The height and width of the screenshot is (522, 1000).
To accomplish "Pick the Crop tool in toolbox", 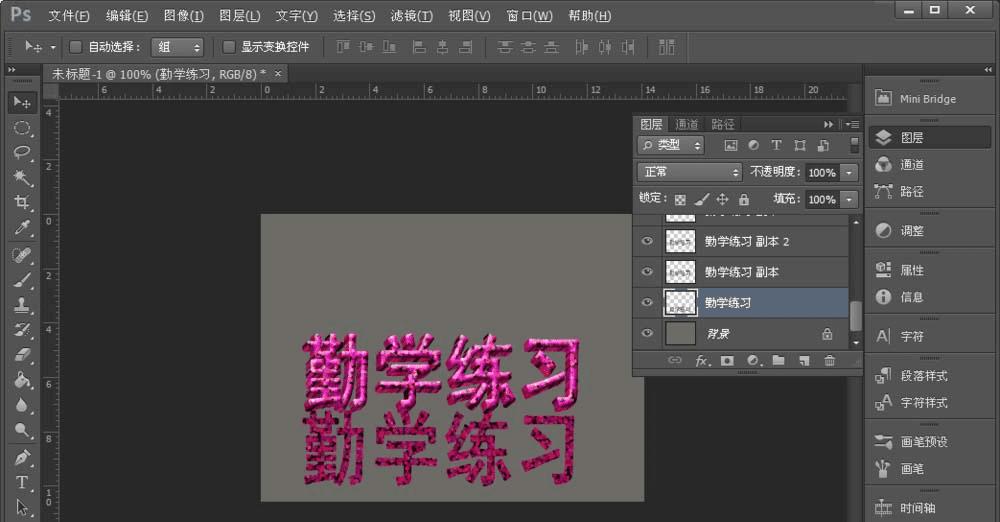I will click(x=22, y=203).
